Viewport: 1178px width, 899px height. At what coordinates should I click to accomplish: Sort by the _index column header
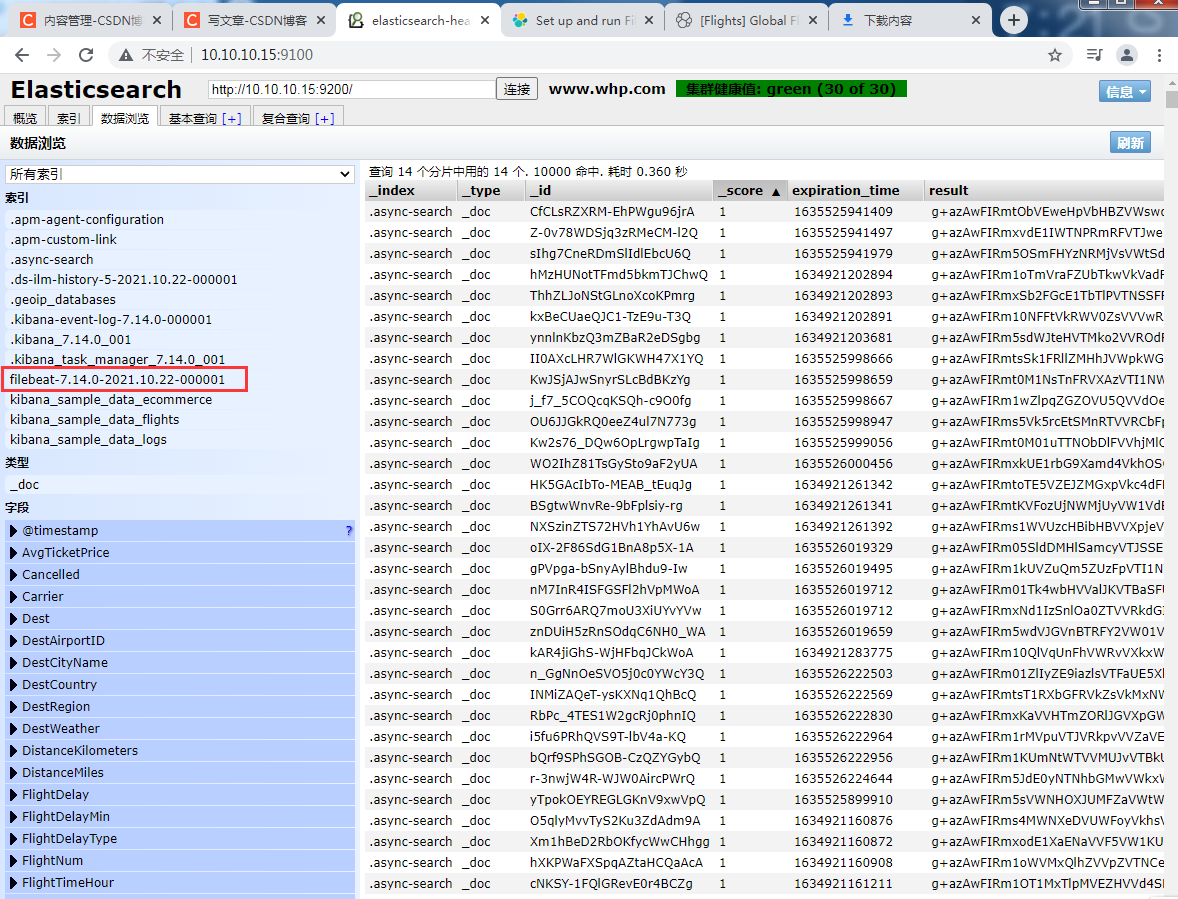click(411, 191)
